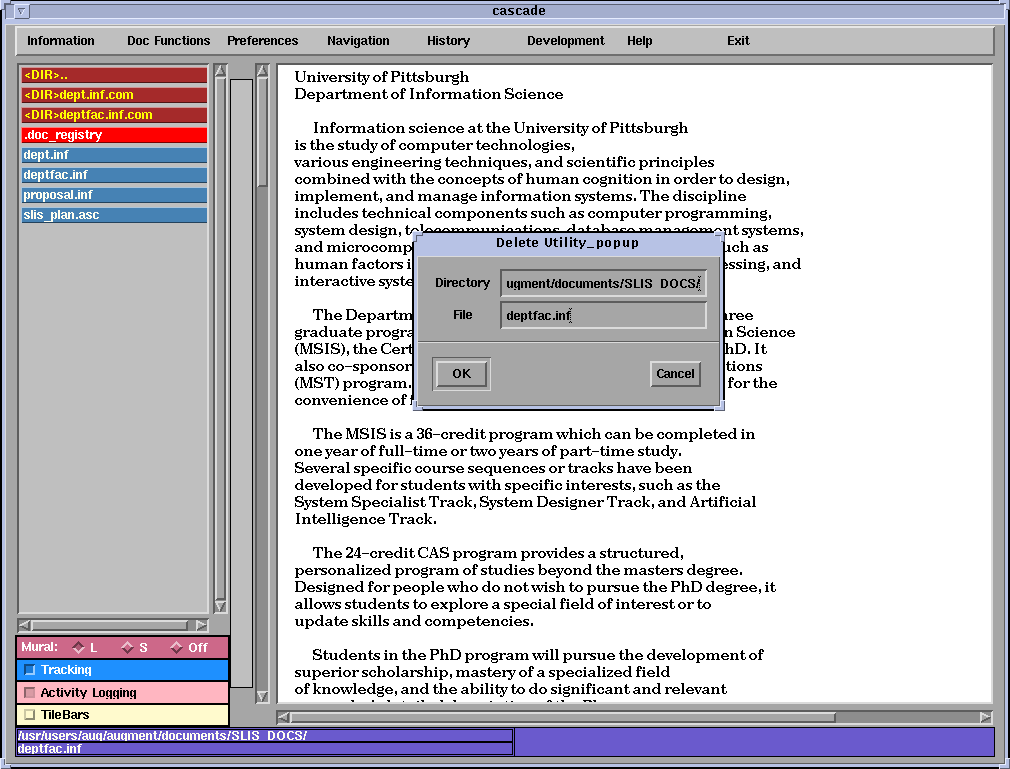Click the 'University of Pittsburgh' heading text
Screen dimensions: 1010x769
pyautogui.click(x=381, y=77)
